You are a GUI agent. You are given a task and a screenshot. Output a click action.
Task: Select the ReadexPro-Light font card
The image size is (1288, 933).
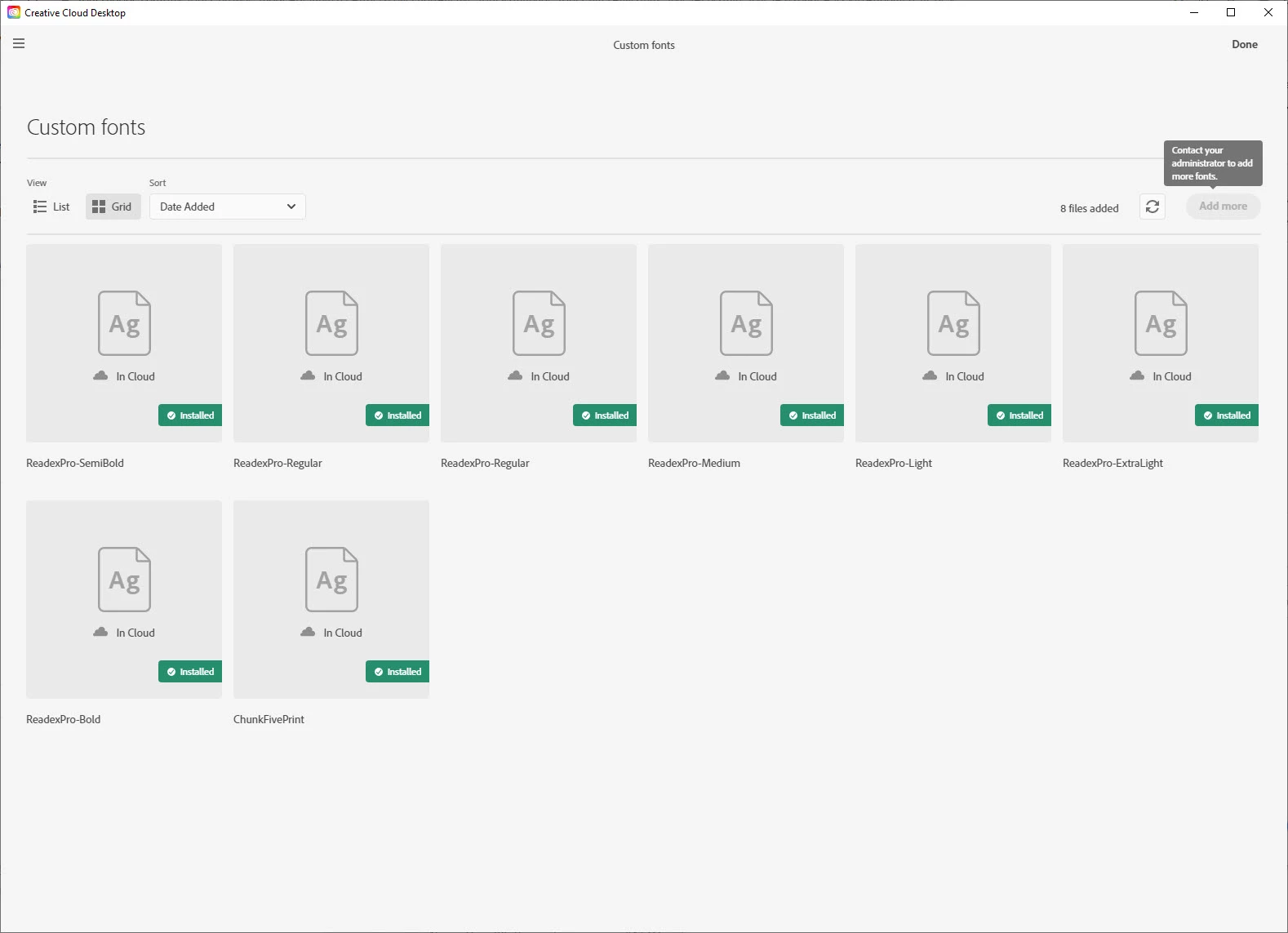click(953, 344)
